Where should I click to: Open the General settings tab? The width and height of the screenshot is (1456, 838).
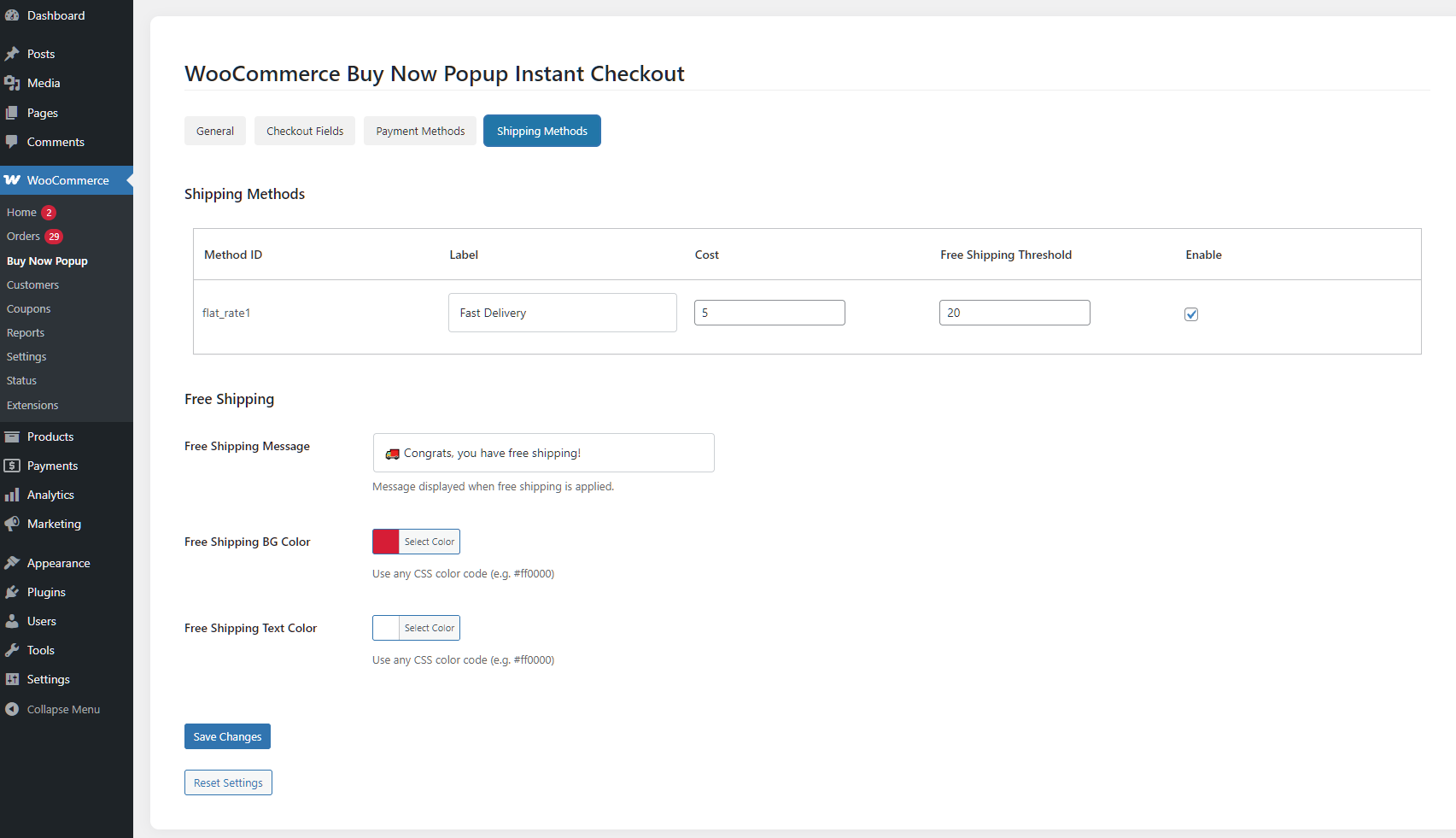coord(215,131)
